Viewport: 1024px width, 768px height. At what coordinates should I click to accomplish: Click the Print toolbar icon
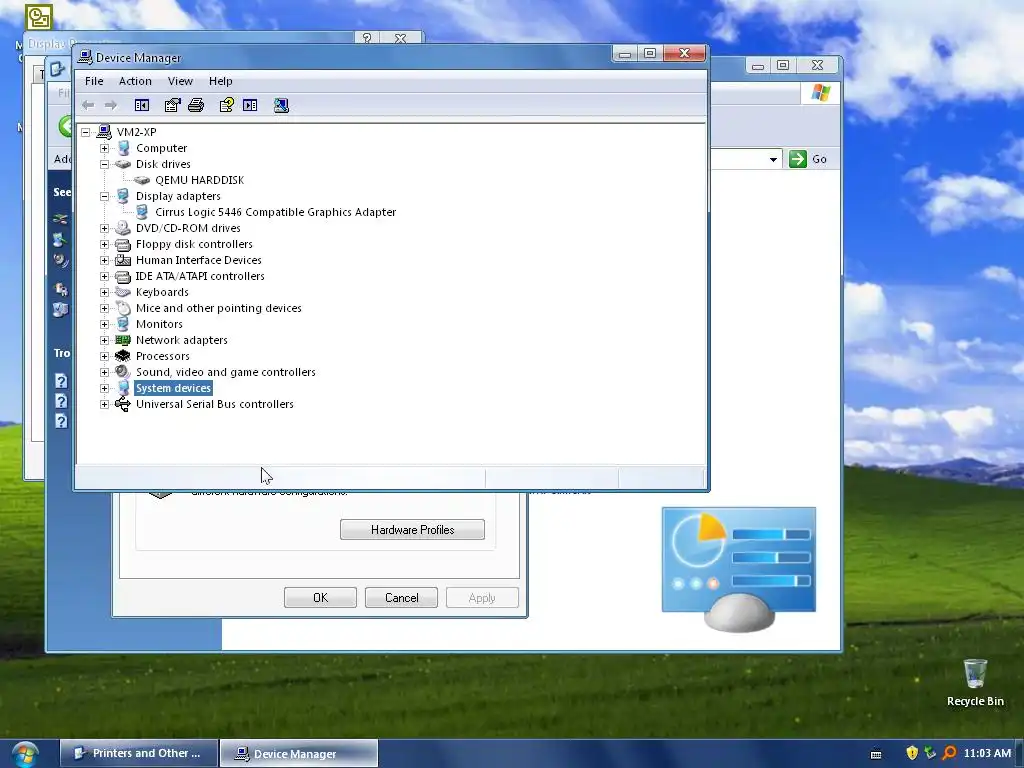[196, 105]
